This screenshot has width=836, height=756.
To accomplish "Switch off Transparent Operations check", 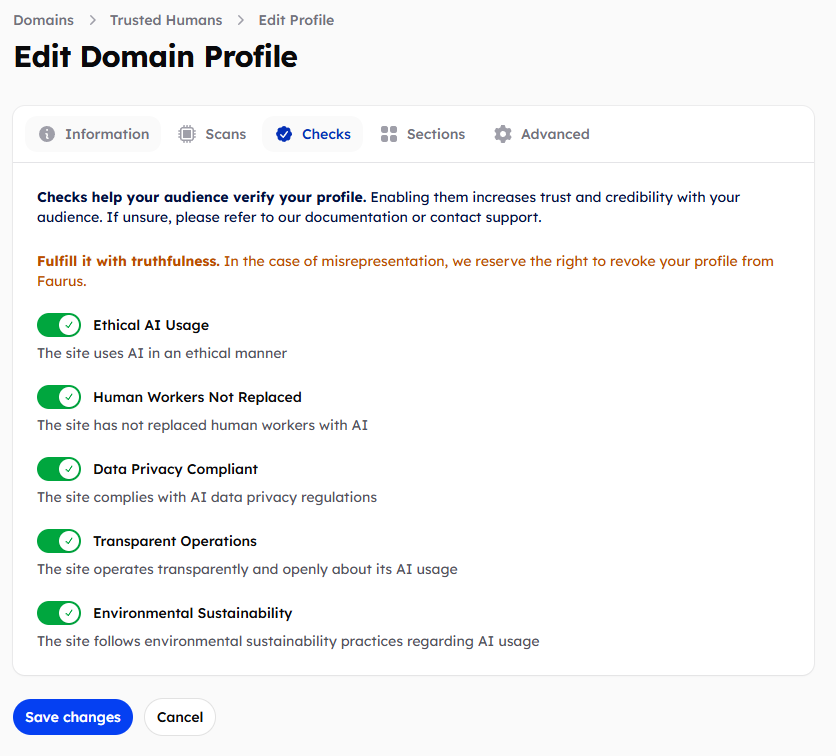I will [59, 541].
